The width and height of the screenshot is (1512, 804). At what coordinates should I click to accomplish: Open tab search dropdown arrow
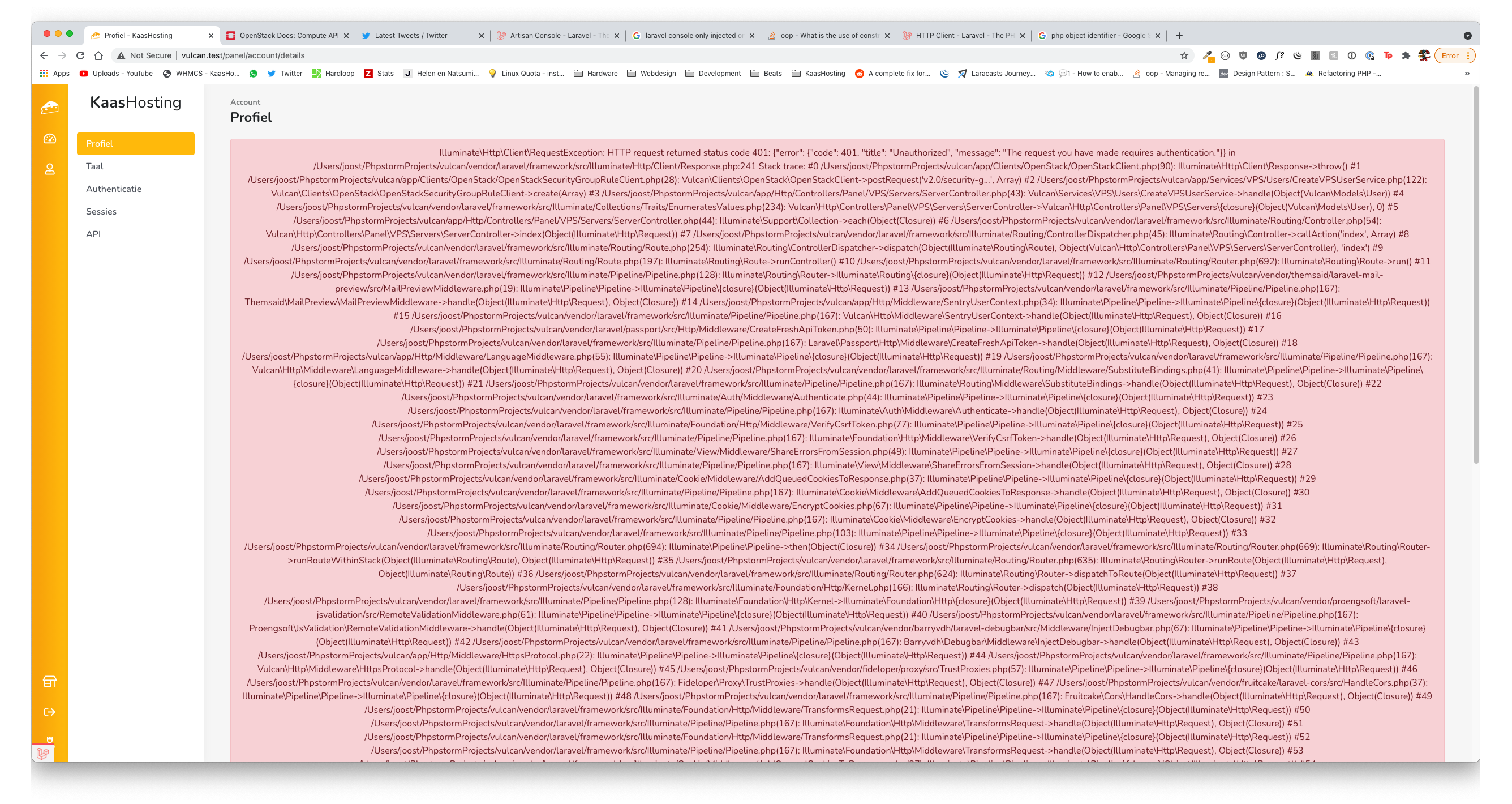click(1467, 35)
